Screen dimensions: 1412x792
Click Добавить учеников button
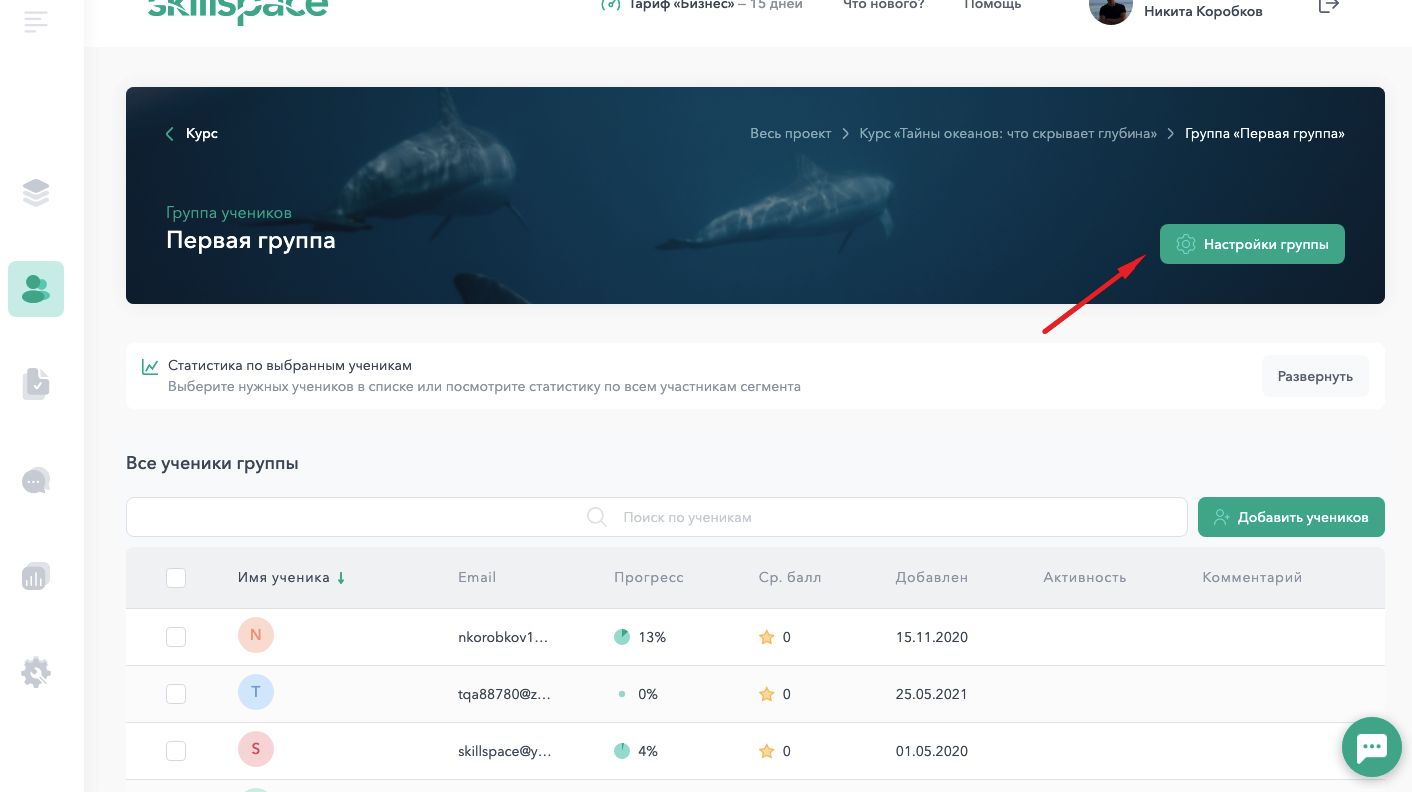1291,517
